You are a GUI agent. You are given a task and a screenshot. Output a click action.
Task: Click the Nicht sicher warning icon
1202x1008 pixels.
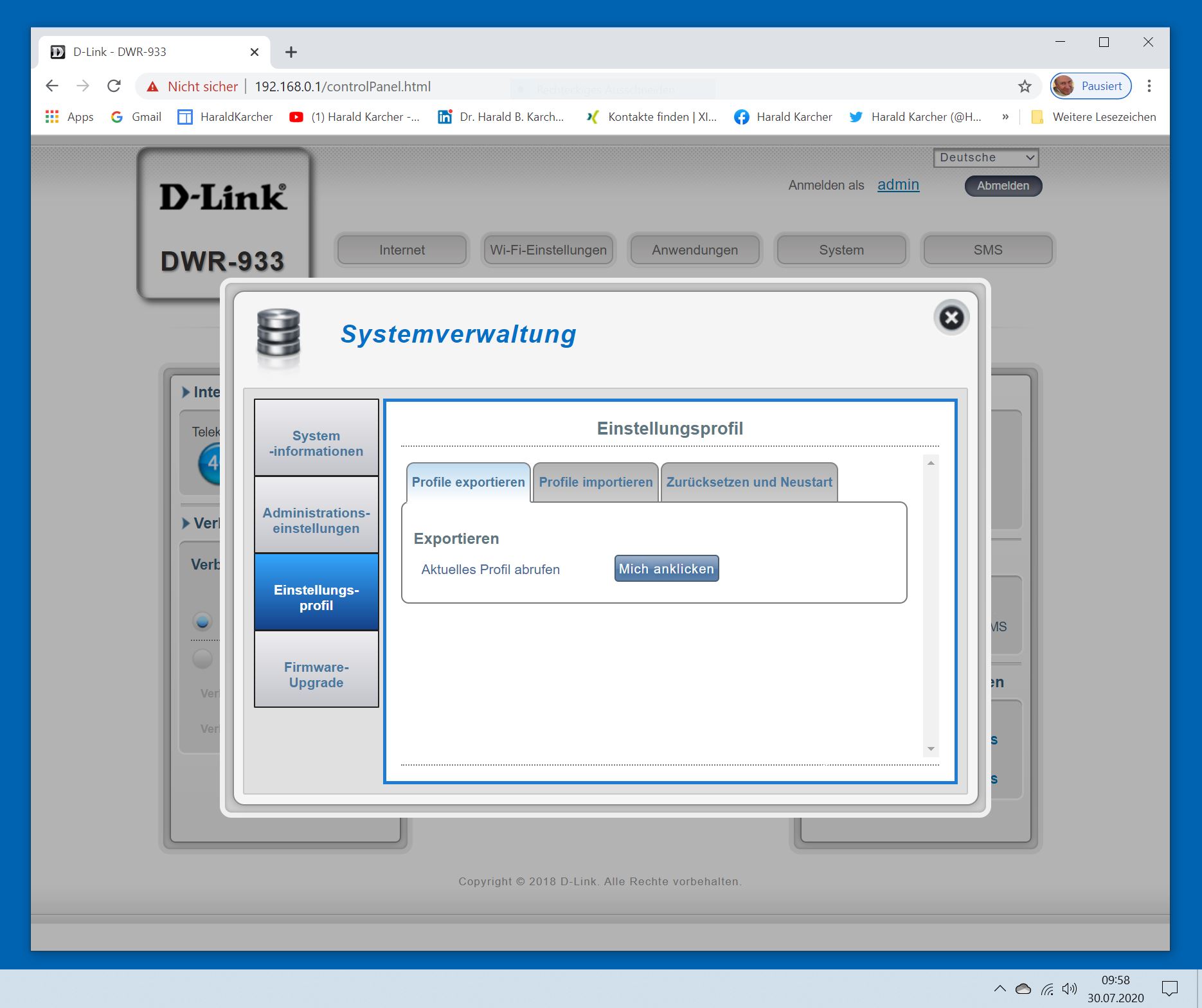point(152,87)
